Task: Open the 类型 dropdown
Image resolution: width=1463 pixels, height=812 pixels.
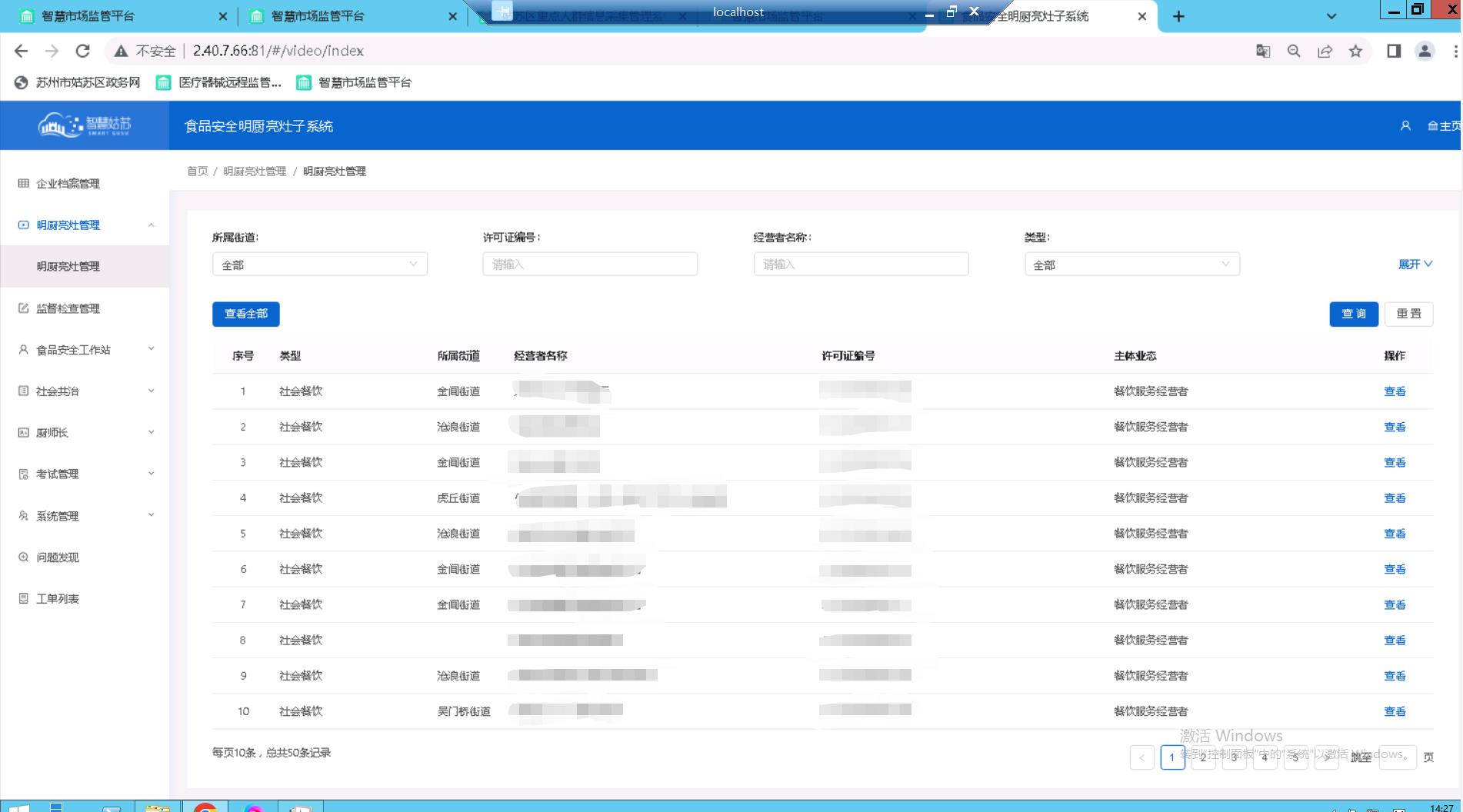Action: [1131, 265]
